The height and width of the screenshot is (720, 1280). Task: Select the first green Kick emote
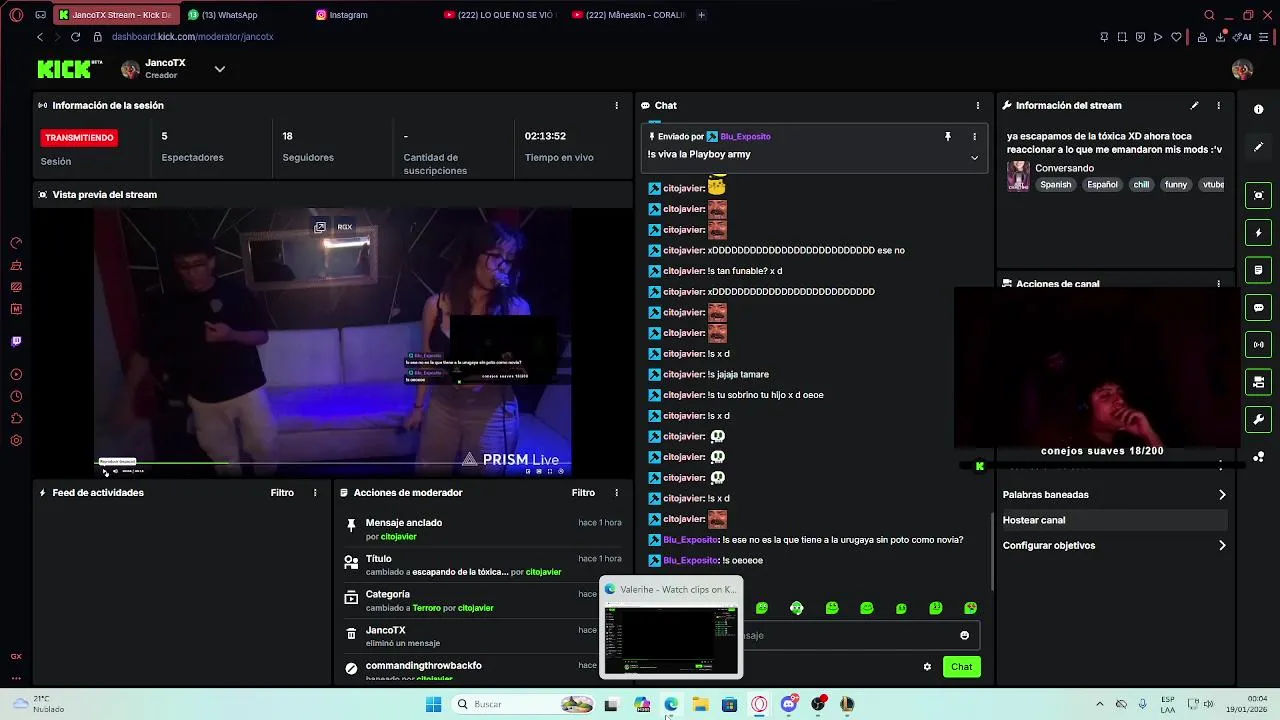point(762,608)
